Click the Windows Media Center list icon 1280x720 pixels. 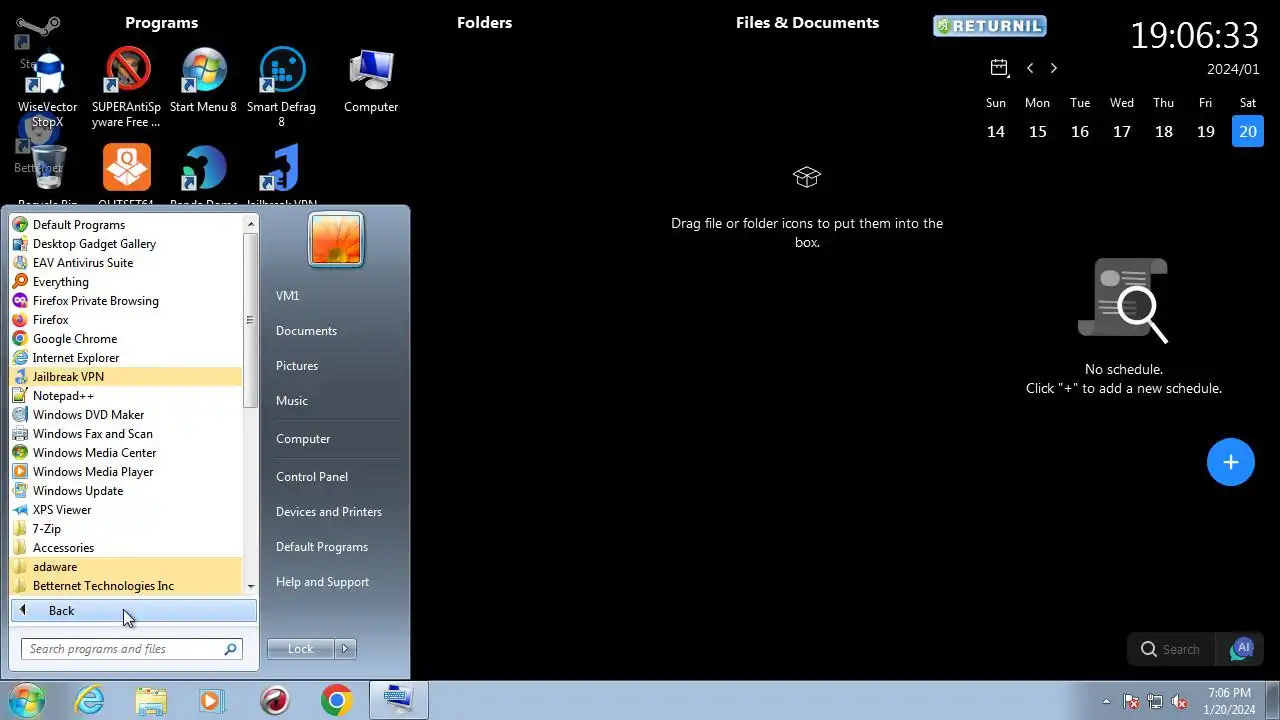(20, 453)
